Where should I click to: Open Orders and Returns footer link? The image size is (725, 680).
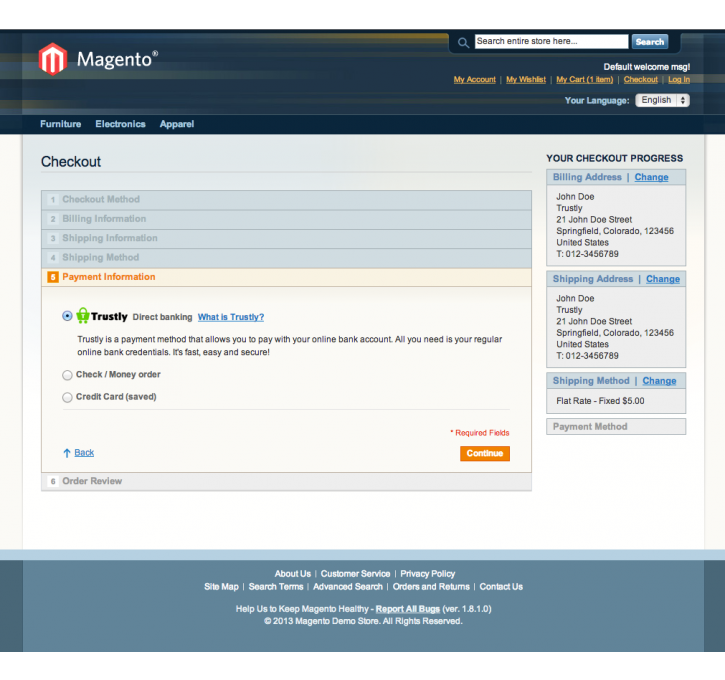[x=431, y=587]
